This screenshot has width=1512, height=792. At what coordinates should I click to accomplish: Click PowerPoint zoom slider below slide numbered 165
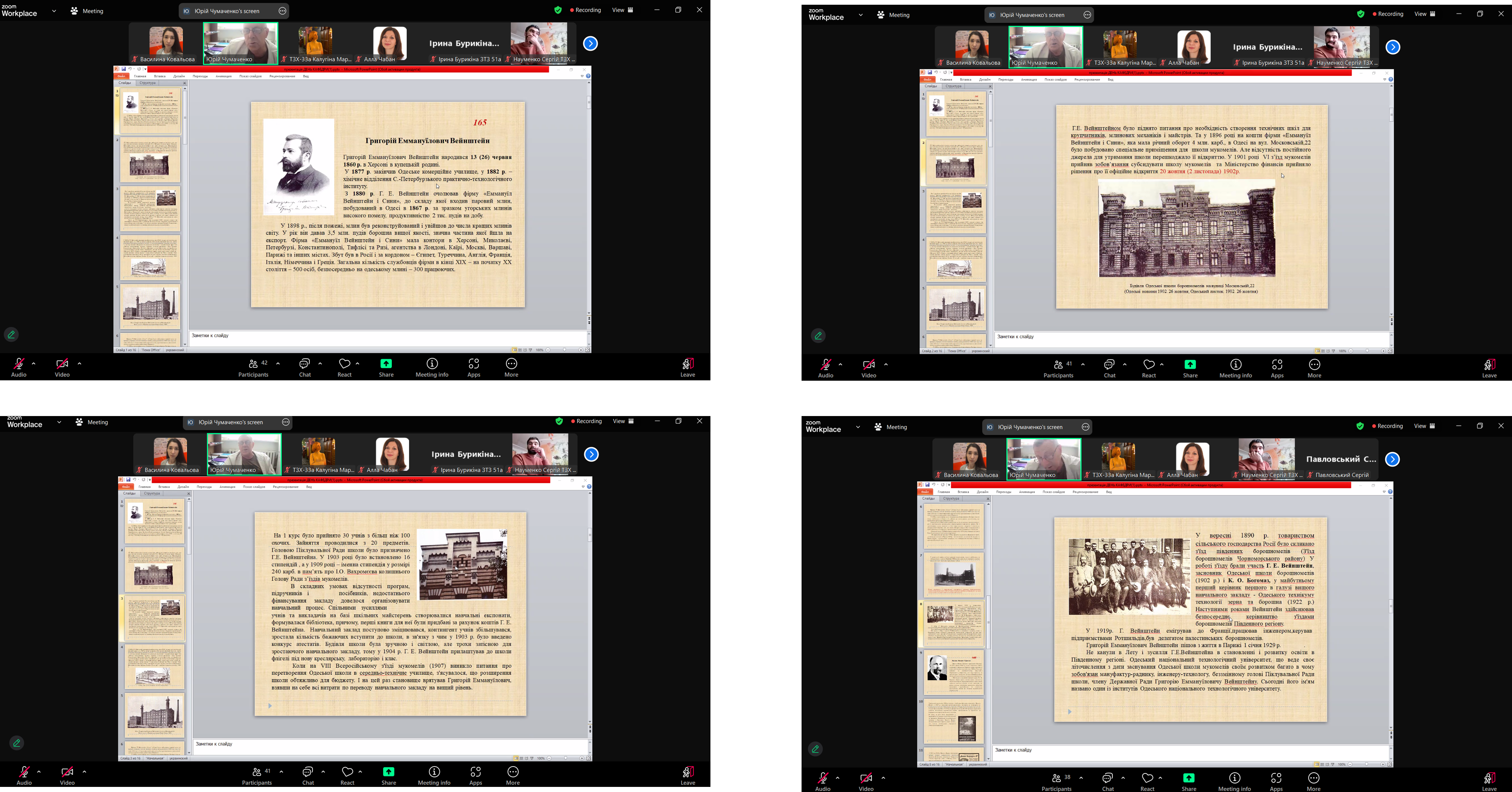click(x=564, y=350)
